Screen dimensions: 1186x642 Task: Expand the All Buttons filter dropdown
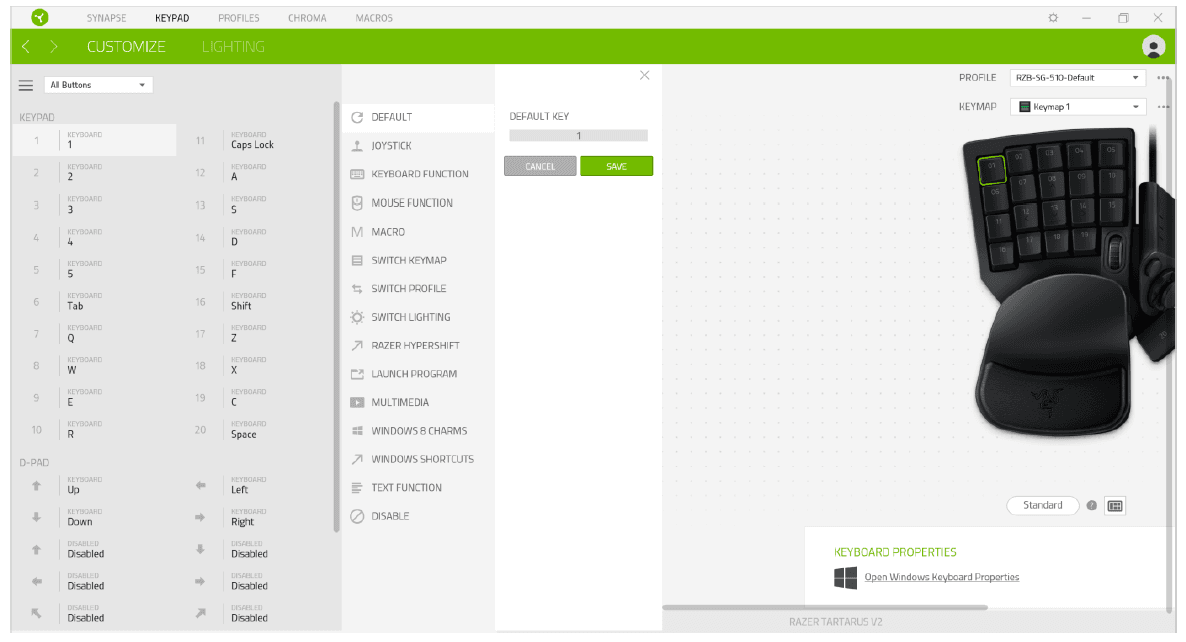(98, 86)
